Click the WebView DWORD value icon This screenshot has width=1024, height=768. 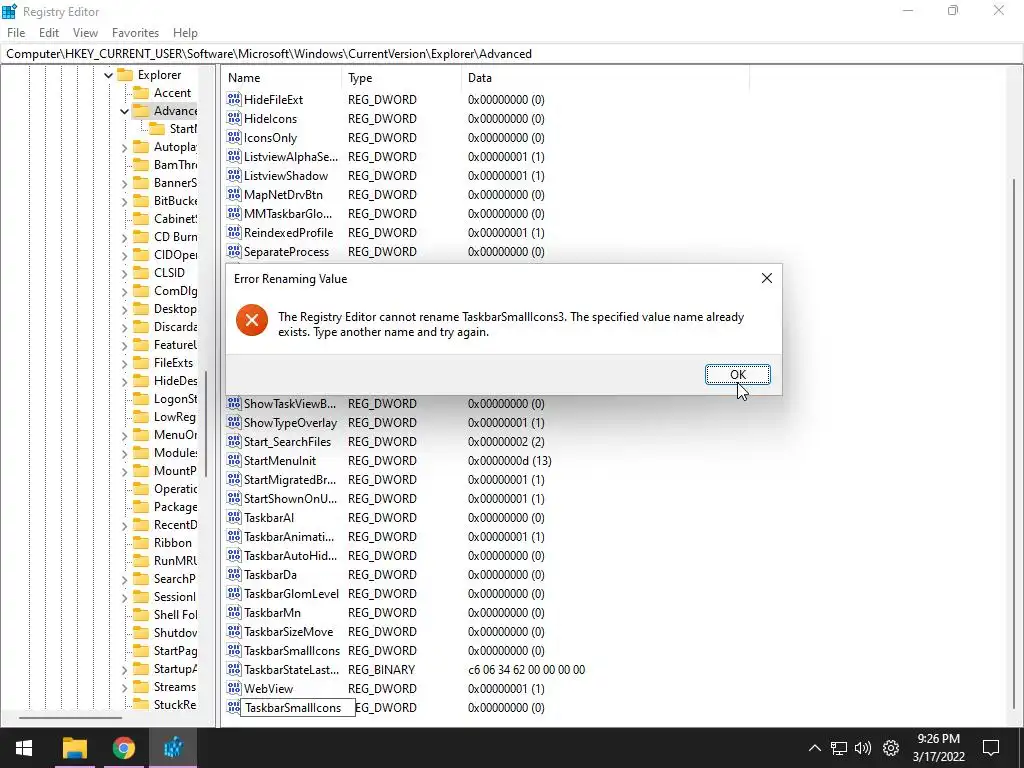coord(234,688)
